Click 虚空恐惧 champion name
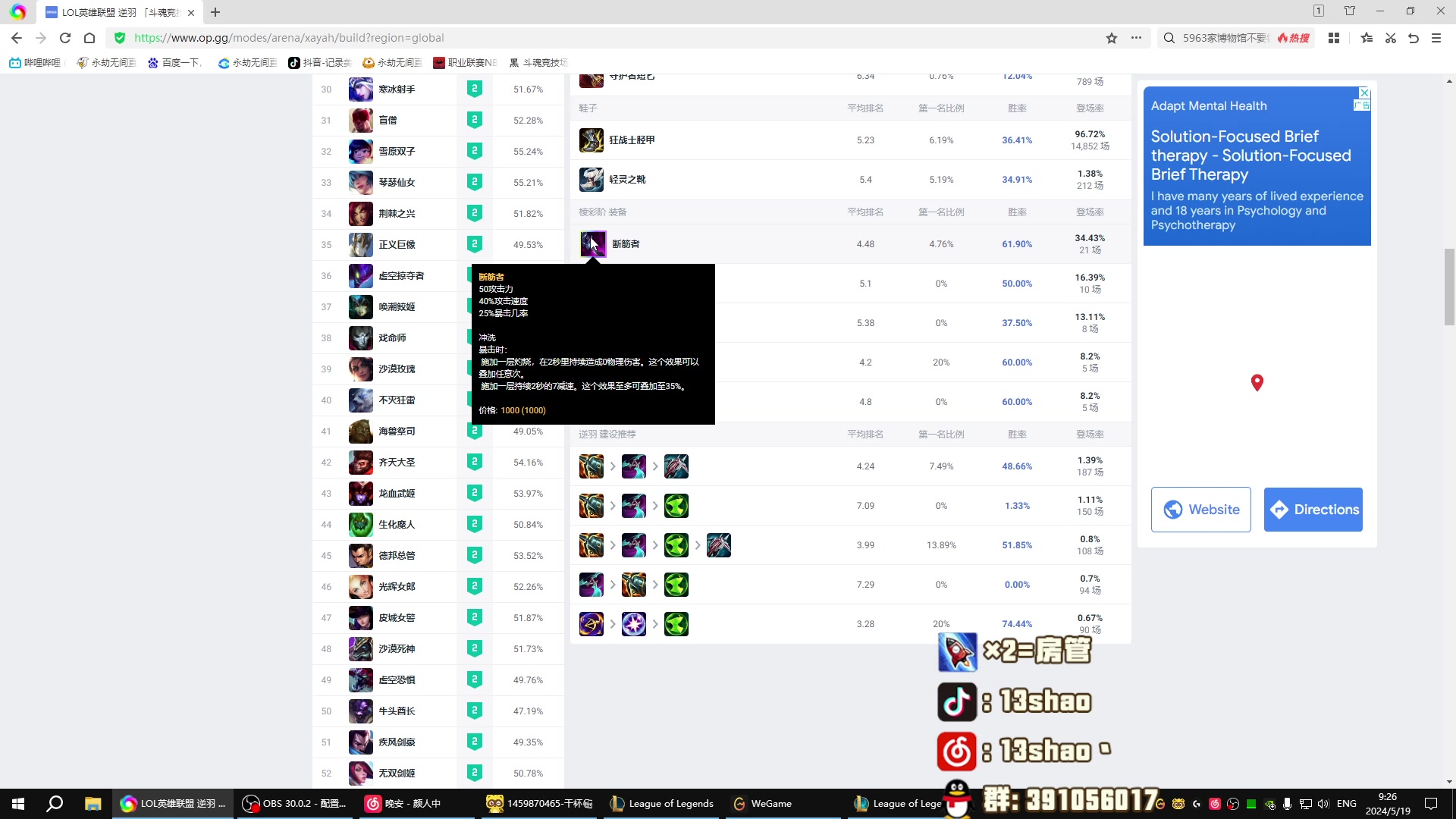Image resolution: width=1456 pixels, height=819 pixels. (397, 680)
